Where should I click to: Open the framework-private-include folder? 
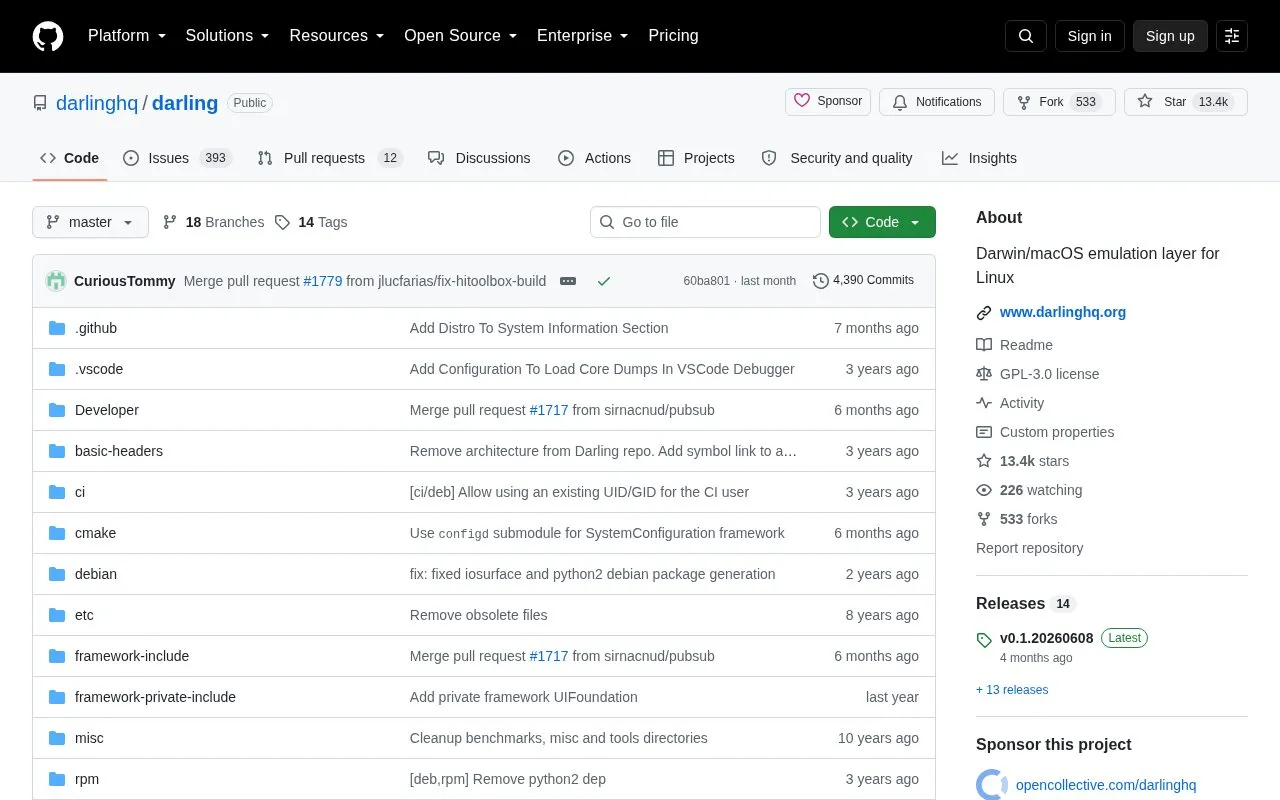155,697
